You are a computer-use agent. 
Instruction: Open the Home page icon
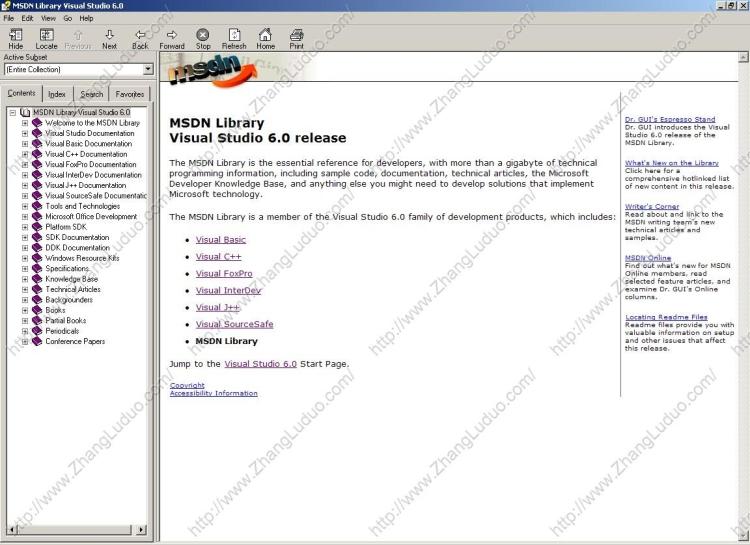pyautogui.click(x=265, y=34)
